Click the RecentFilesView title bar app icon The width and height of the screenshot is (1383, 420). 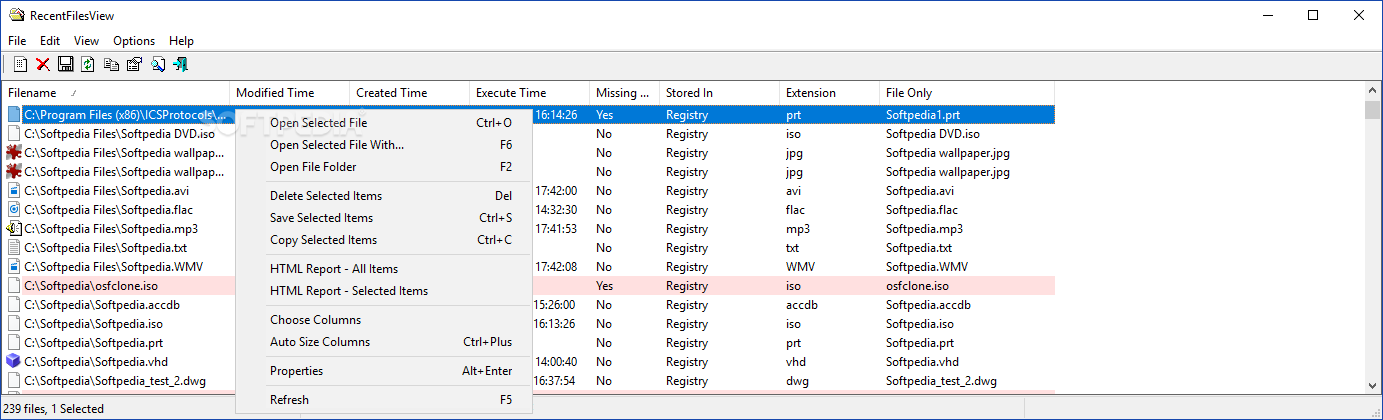point(16,15)
